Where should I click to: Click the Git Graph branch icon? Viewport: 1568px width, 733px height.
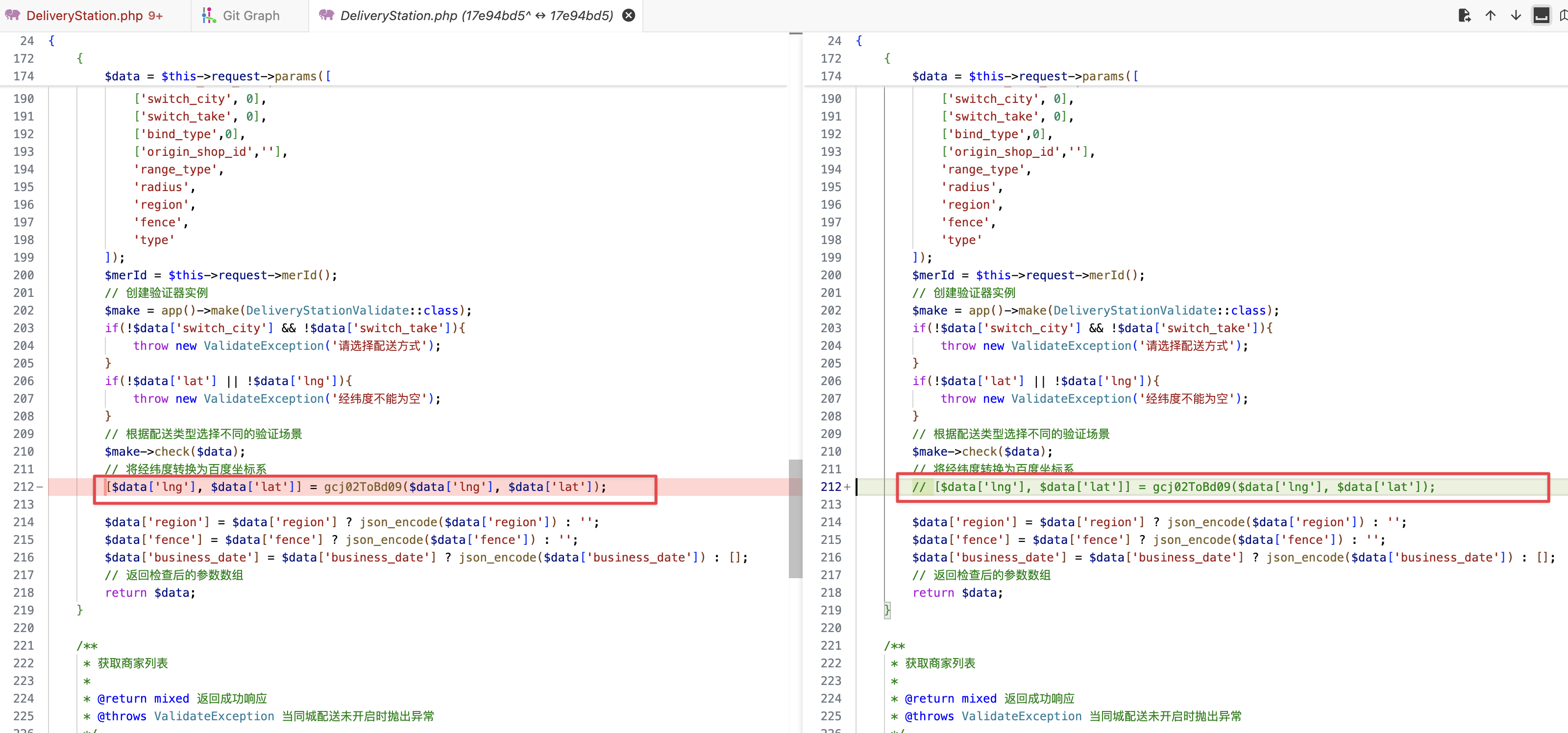point(209,16)
